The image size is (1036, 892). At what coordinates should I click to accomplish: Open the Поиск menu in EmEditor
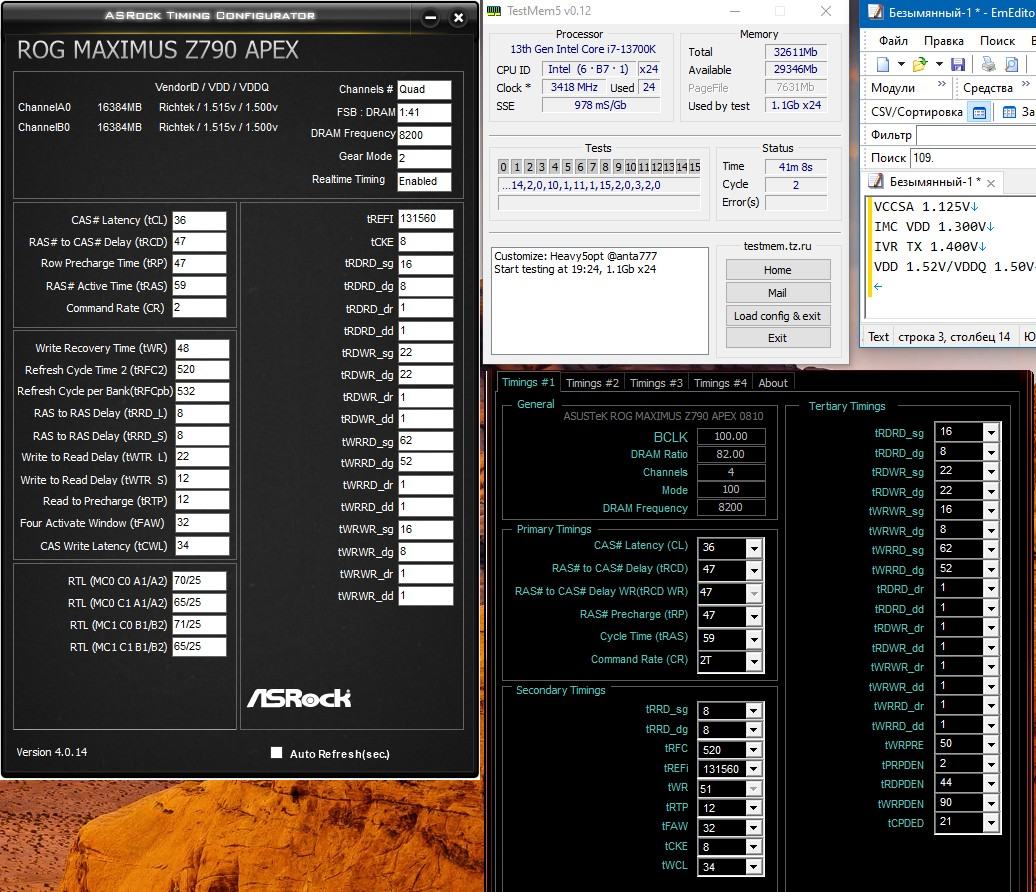tap(997, 41)
